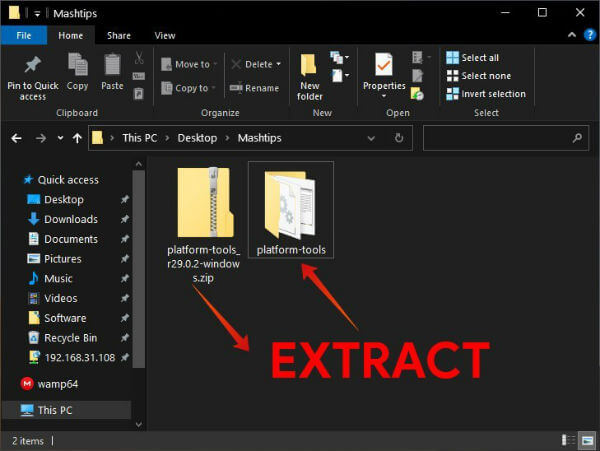Click Invert selection
This screenshot has width=600, height=451.
coord(486,94)
